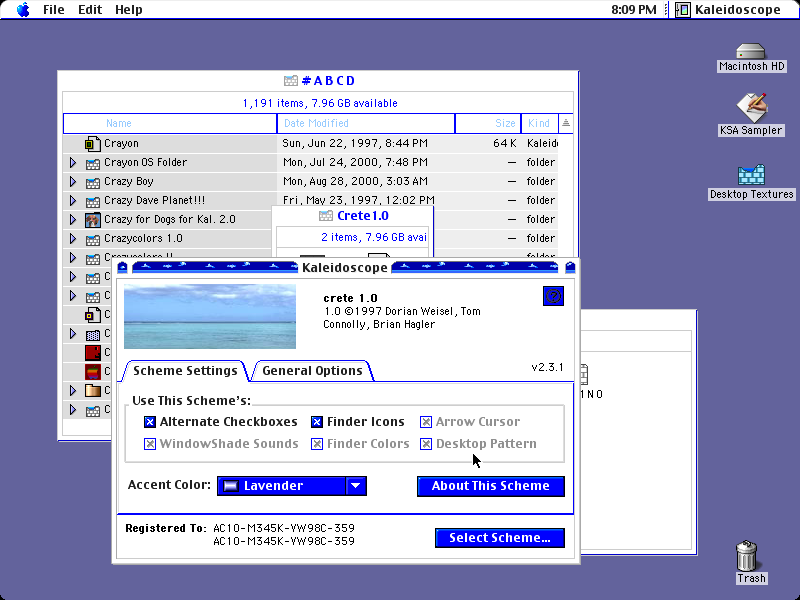Select the Crayon OS Folder icon

coord(92,163)
